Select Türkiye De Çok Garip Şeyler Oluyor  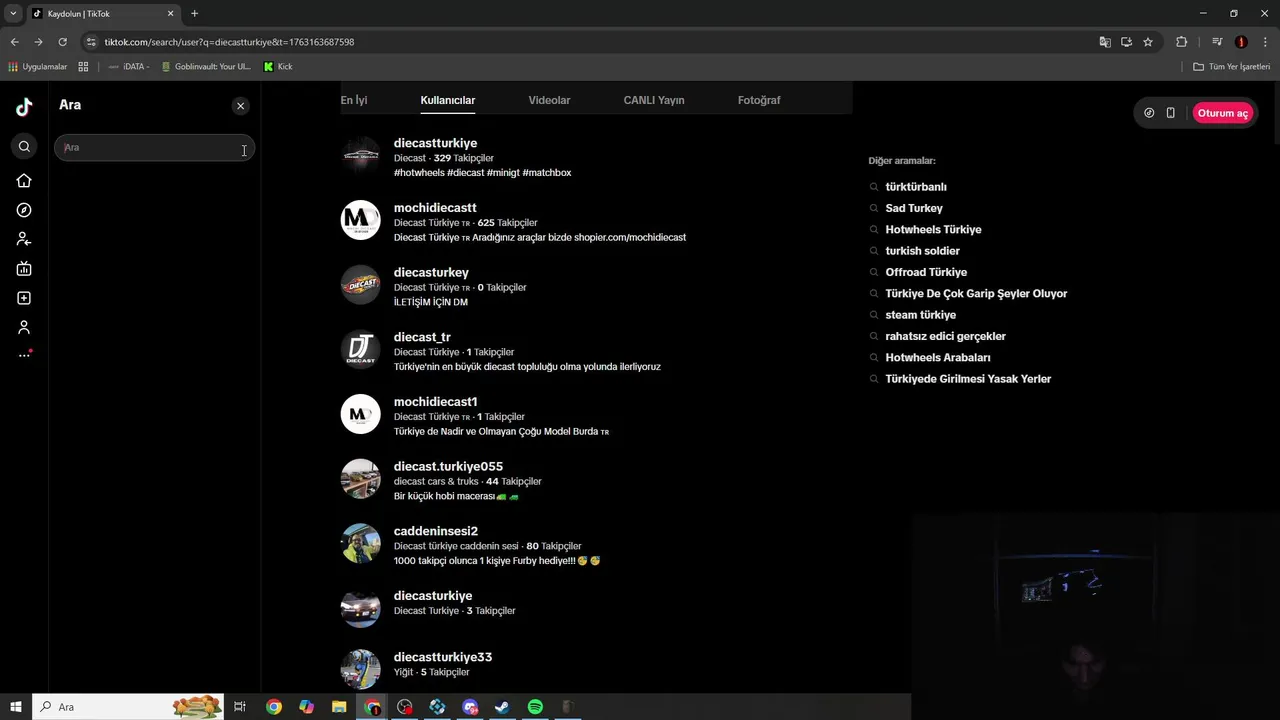[976, 293]
